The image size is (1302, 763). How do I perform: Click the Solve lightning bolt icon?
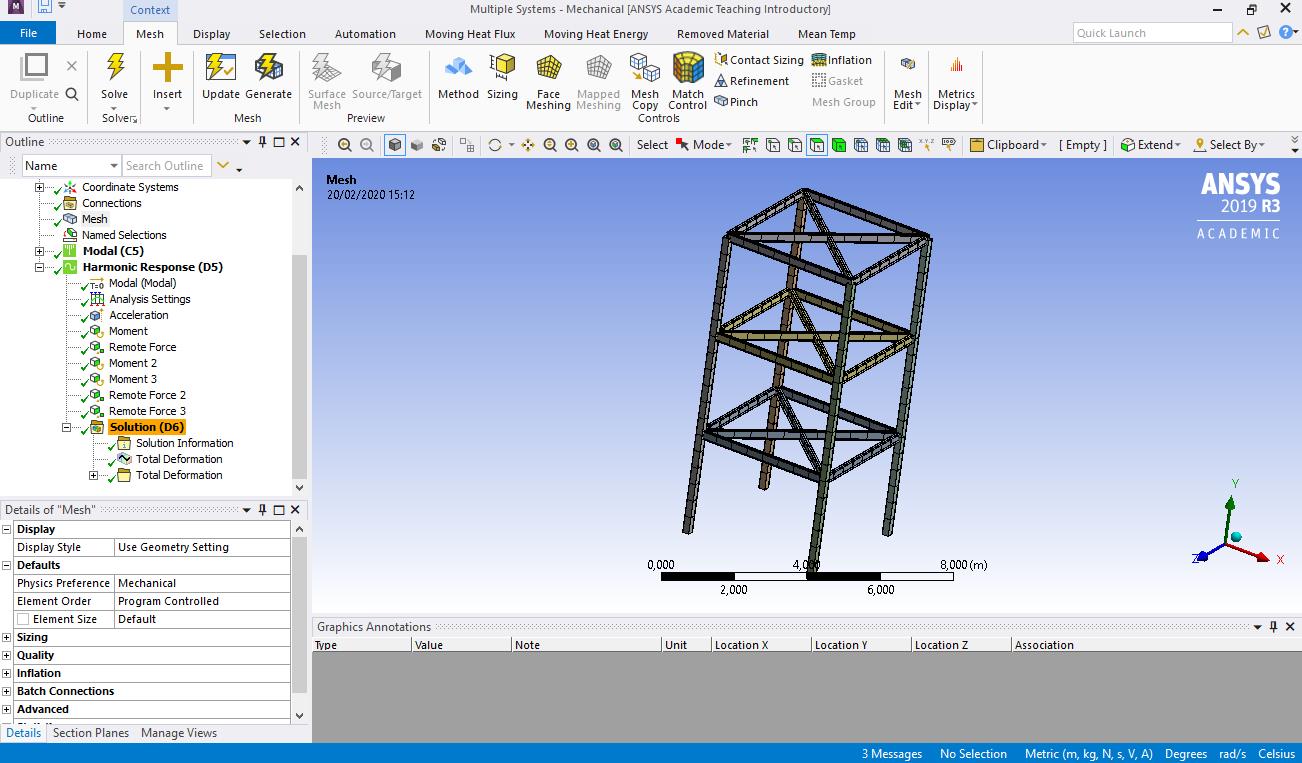click(x=115, y=68)
